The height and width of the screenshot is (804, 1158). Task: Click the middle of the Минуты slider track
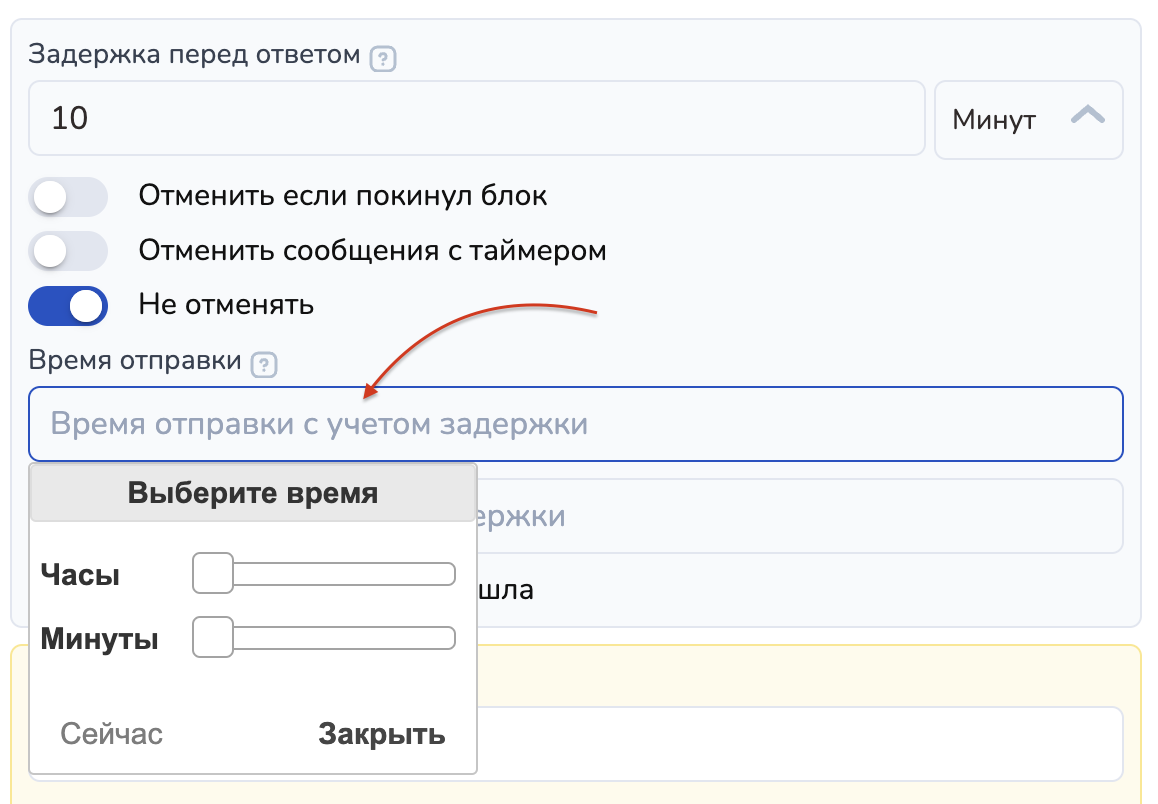(x=324, y=638)
